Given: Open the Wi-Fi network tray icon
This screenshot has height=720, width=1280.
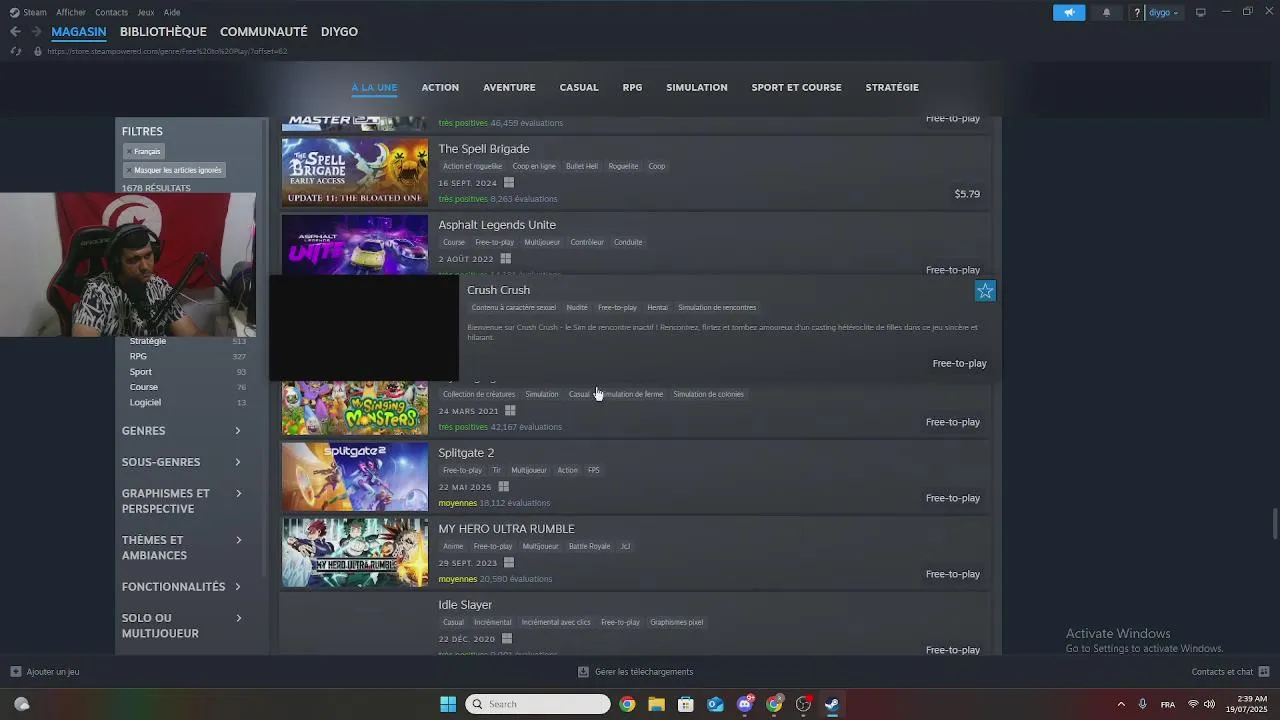Looking at the screenshot, I should click(x=1193, y=704).
